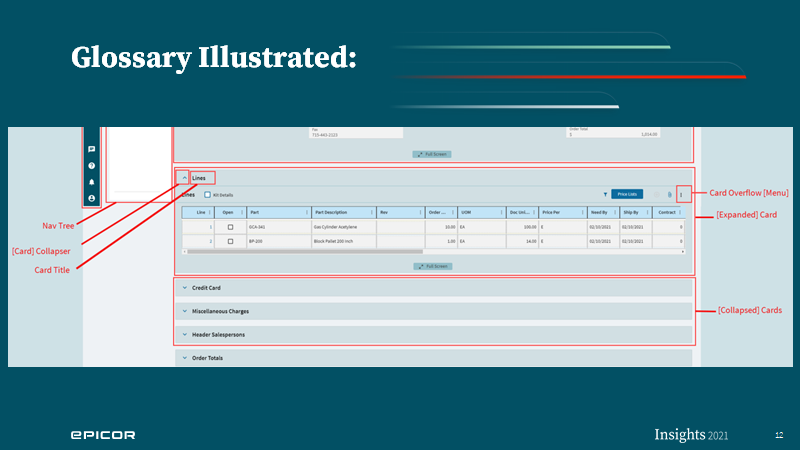
Task: Select the 10.00 order quantity cell
Action: point(441,227)
